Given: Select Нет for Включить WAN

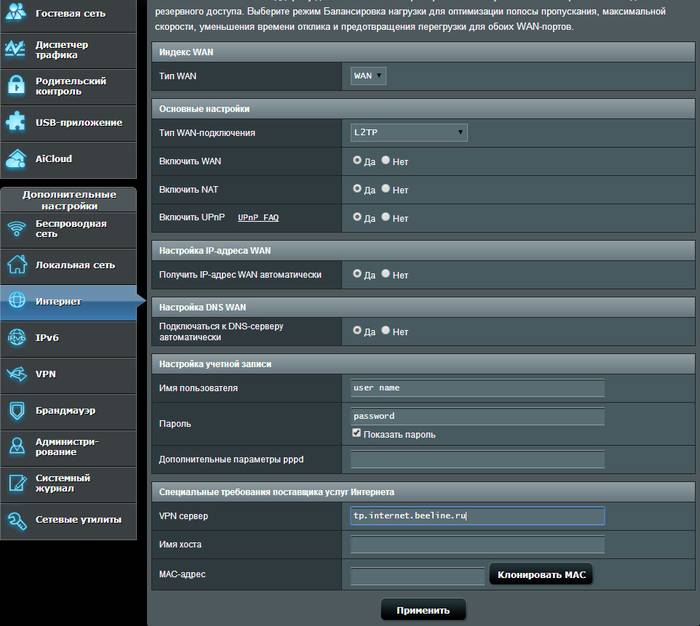Looking at the screenshot, I should pos(386,160).
